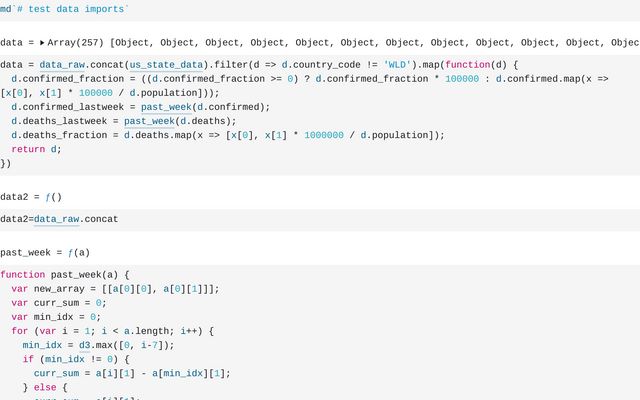Click past_week link on deaths_lastweek line
The width and height of the screenshot is (640, 400).
(x=150, y=121)
